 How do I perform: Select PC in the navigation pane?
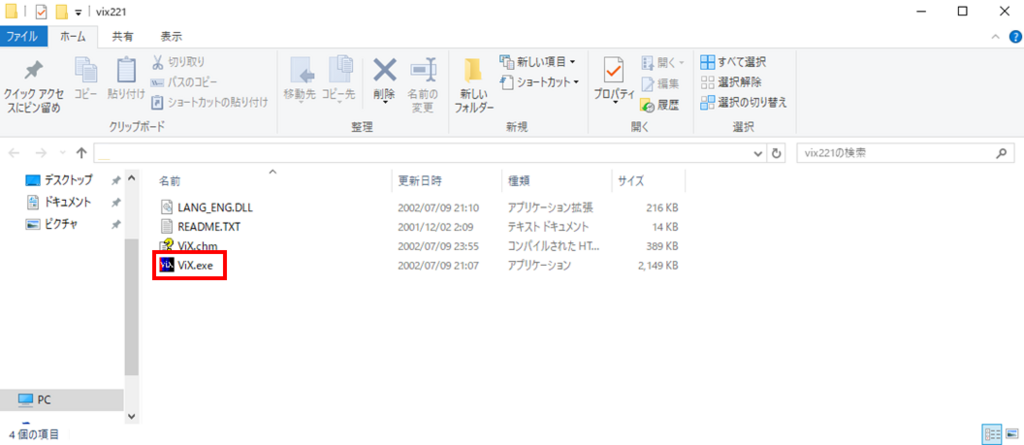click(61, 399)
